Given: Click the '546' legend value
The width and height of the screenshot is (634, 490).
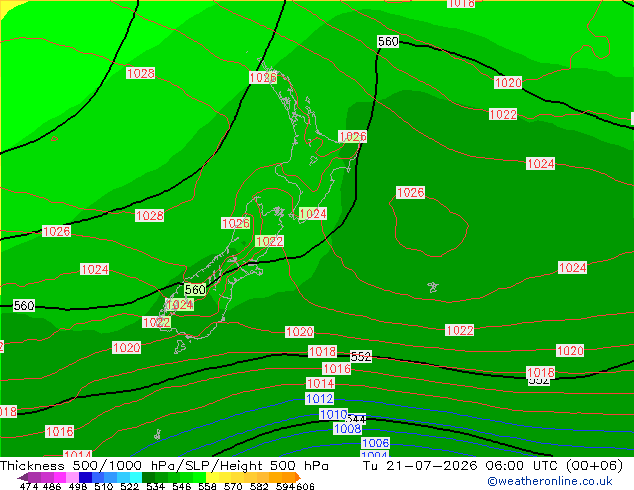Looking at the screenshot, I should point(182,486).
